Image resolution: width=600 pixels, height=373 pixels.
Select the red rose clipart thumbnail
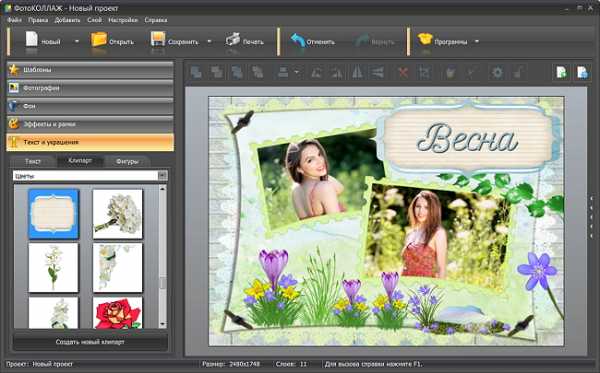click(117, 313)
